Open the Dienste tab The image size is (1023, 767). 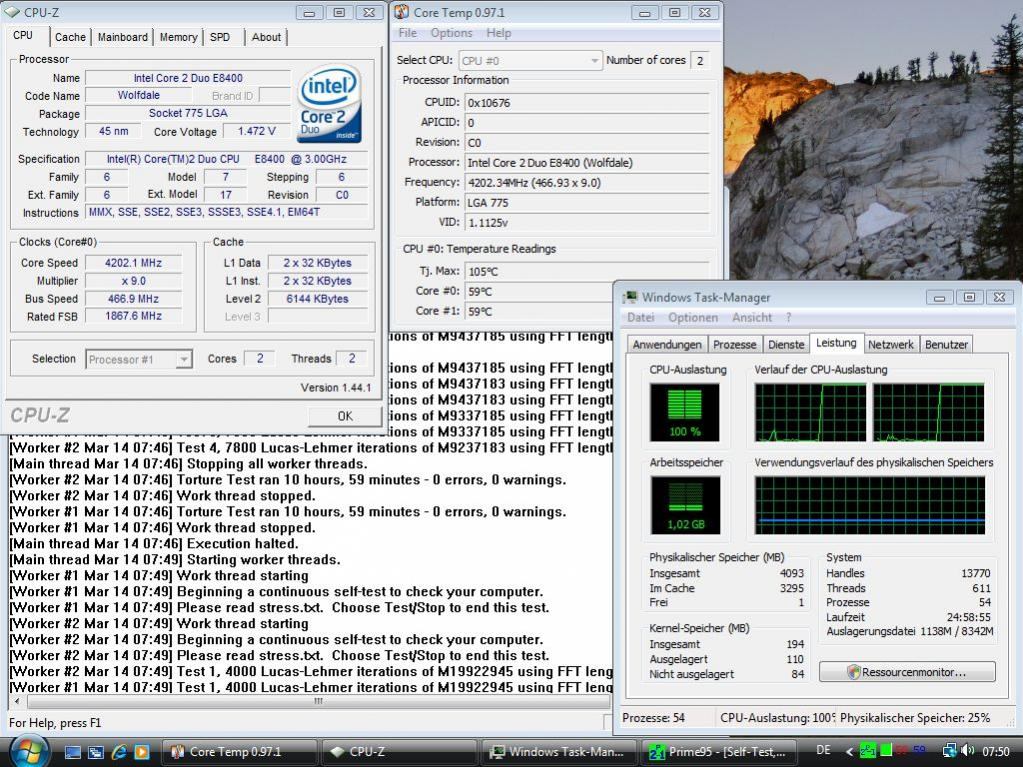click(786, 344)
